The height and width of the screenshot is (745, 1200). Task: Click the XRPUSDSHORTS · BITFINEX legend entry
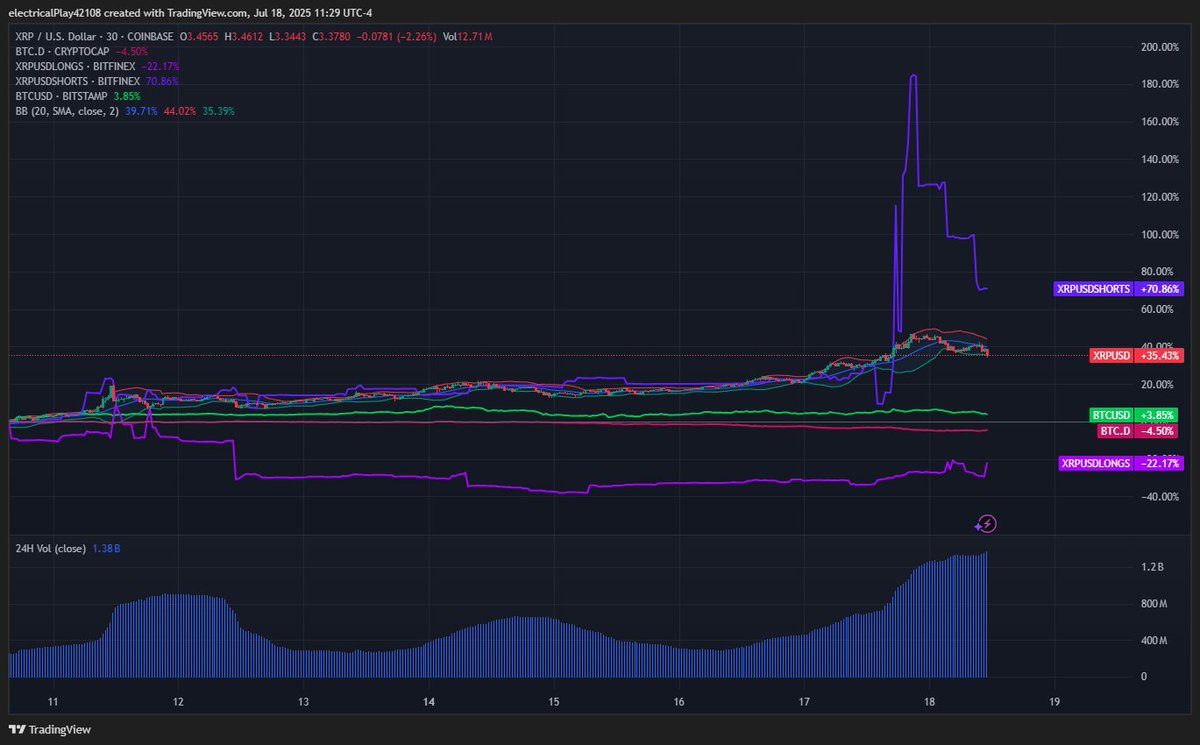pos(79,81)
